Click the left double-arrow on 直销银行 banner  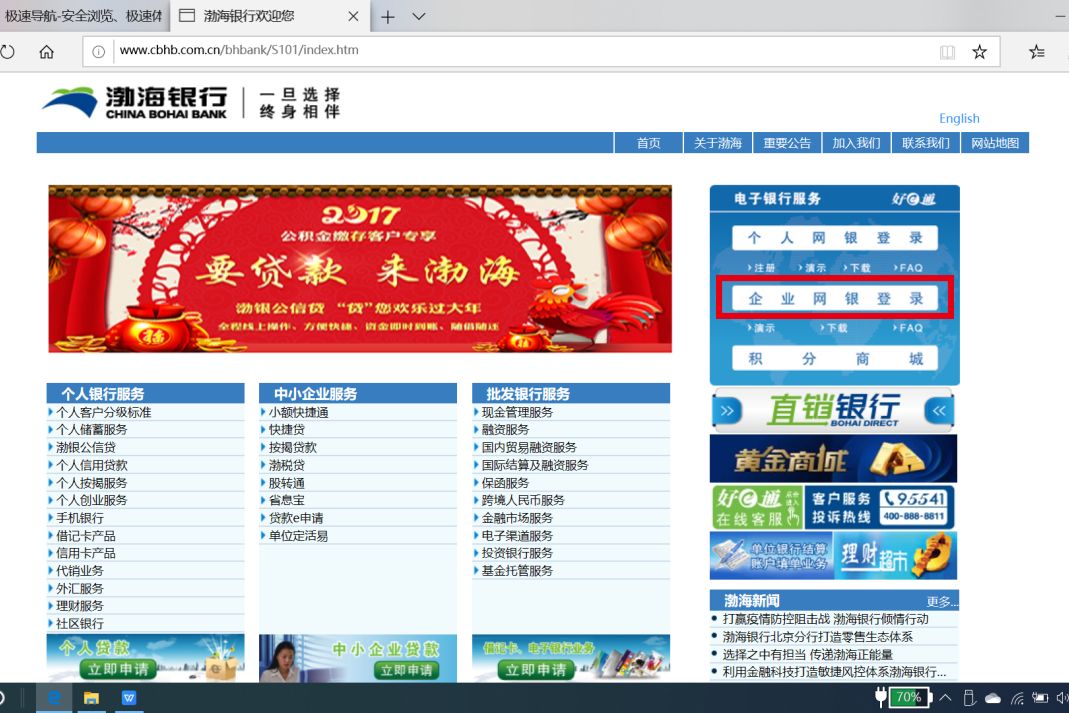click(939, 411)
